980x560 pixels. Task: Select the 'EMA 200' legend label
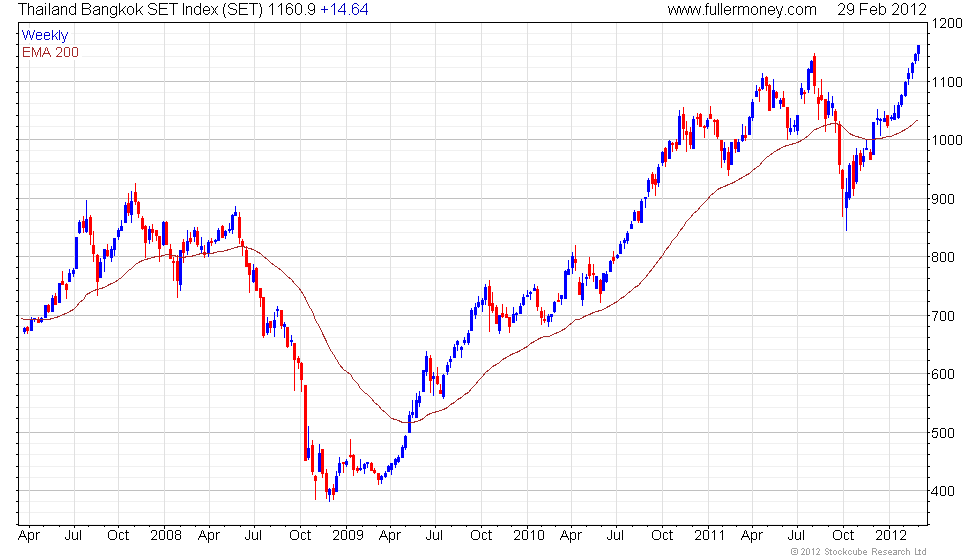pos(51,52)
